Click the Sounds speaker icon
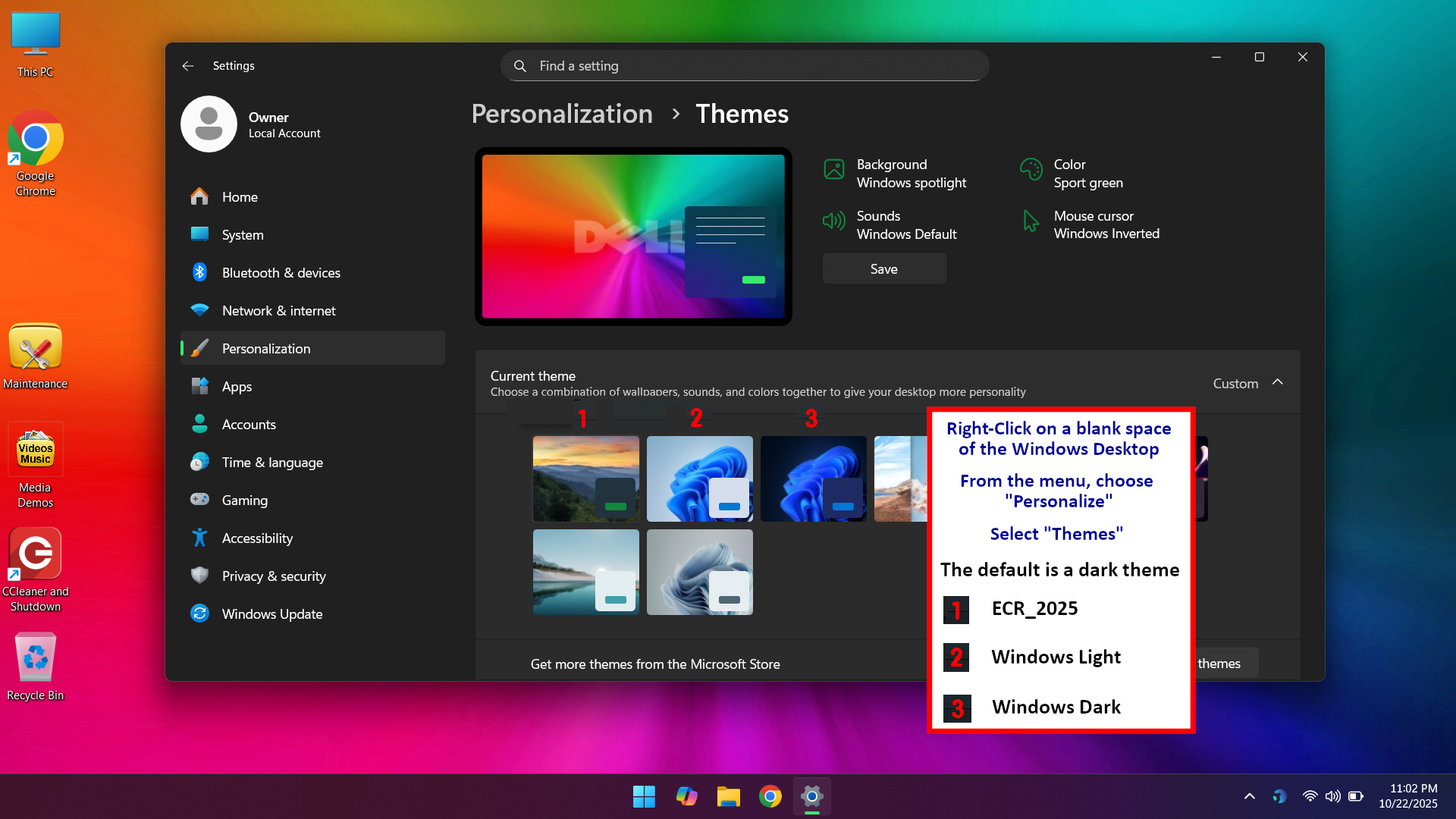Image resolution: width=1456 pixels, height=819 pixels. (x=834, y=221)
